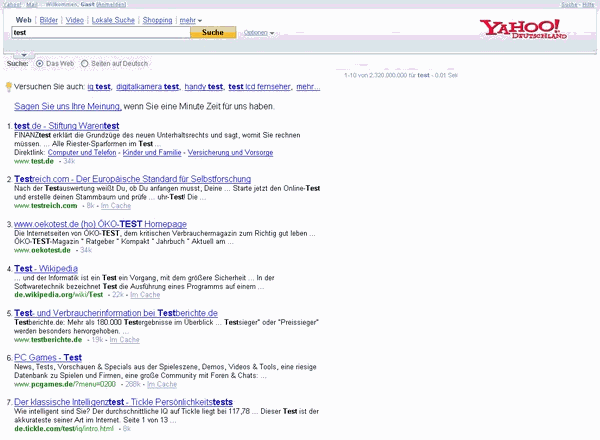Open the Yahoo! link at top left

[12, 5]
